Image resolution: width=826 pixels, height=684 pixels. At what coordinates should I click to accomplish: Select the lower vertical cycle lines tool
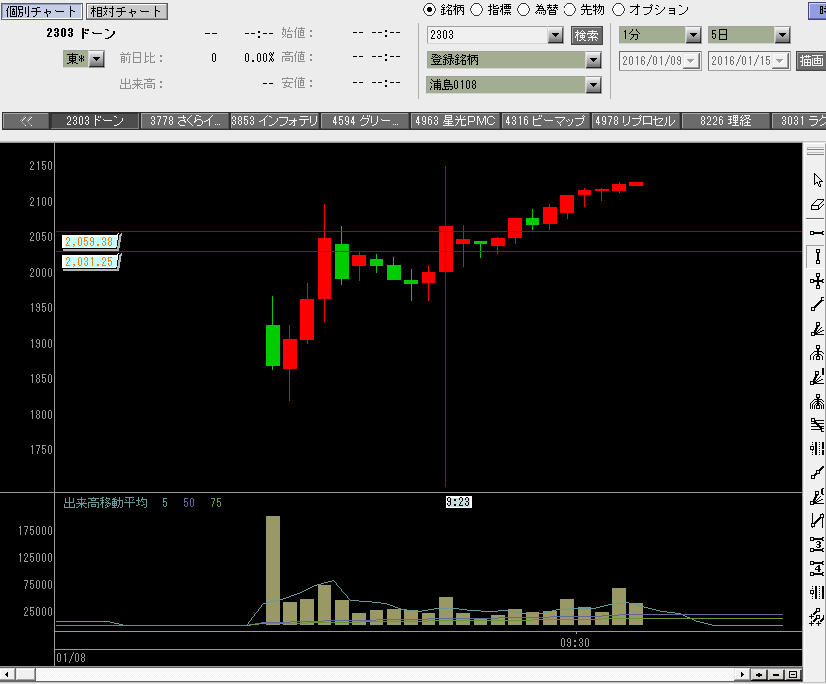tap(817, 592)
